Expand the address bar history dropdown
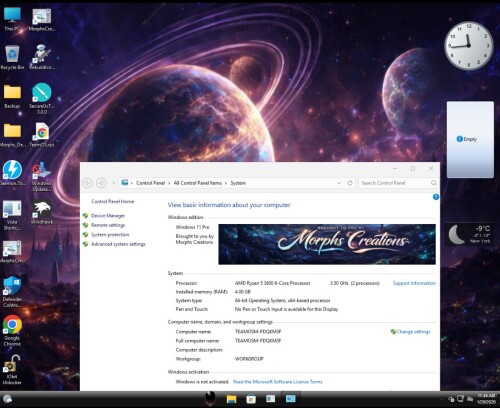Viewport: 500px width, 408px height. point(339,183)
